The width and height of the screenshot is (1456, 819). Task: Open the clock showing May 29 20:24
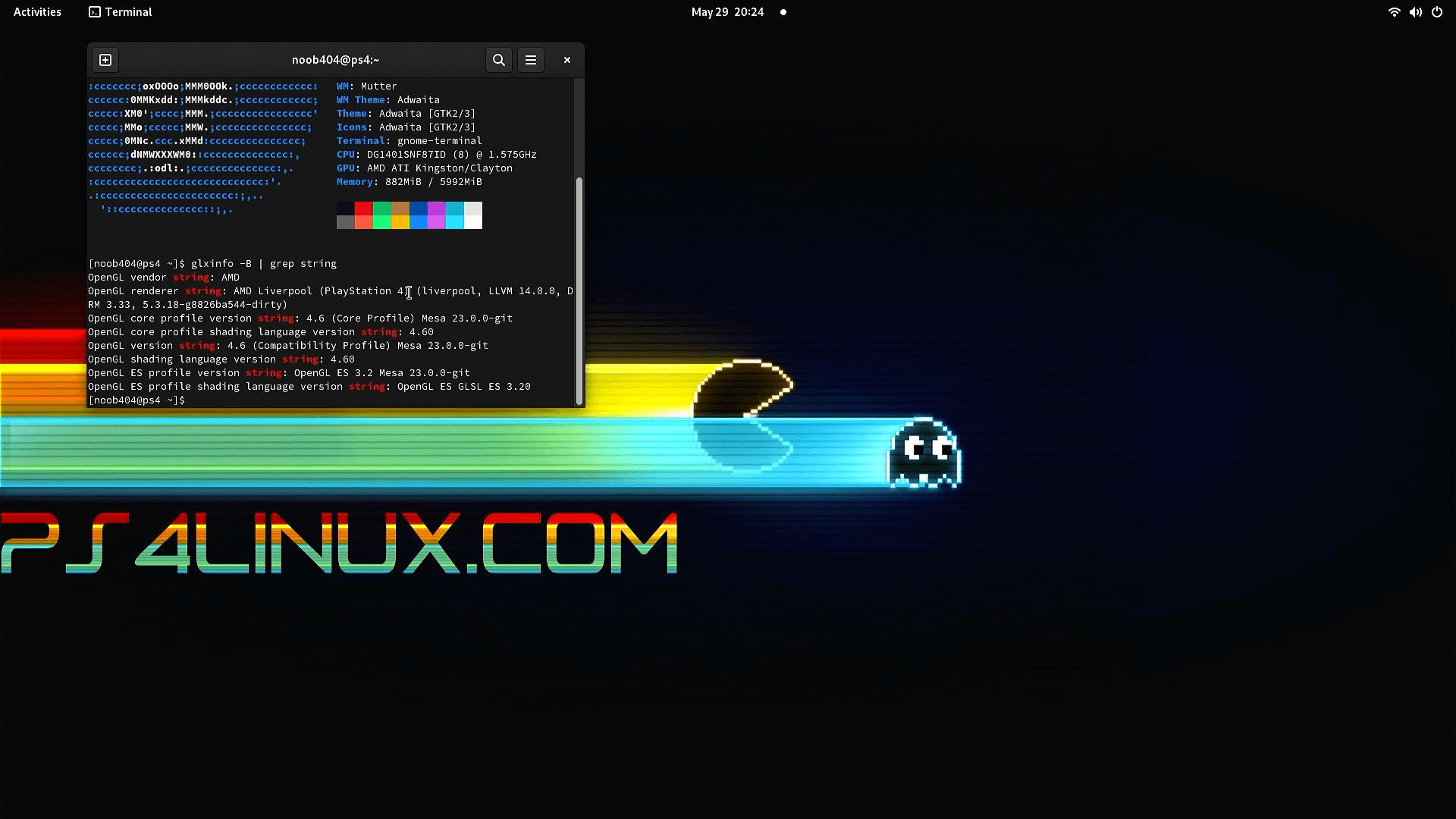pos(727,12)
